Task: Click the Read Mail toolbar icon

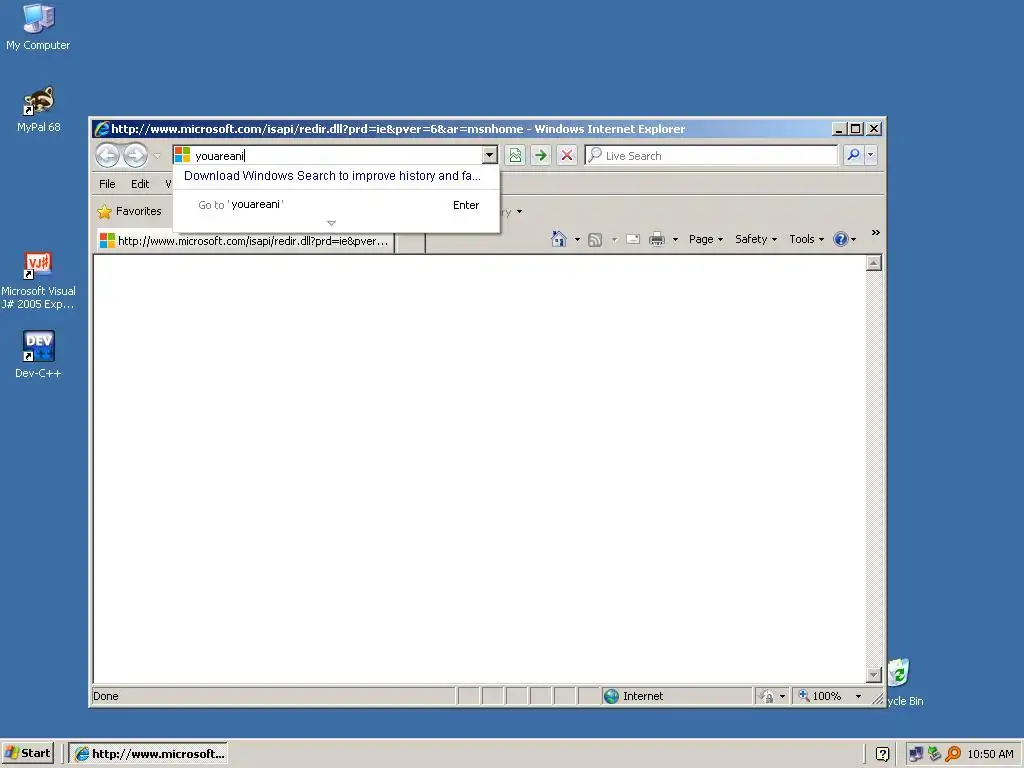Action: [633, 240]
